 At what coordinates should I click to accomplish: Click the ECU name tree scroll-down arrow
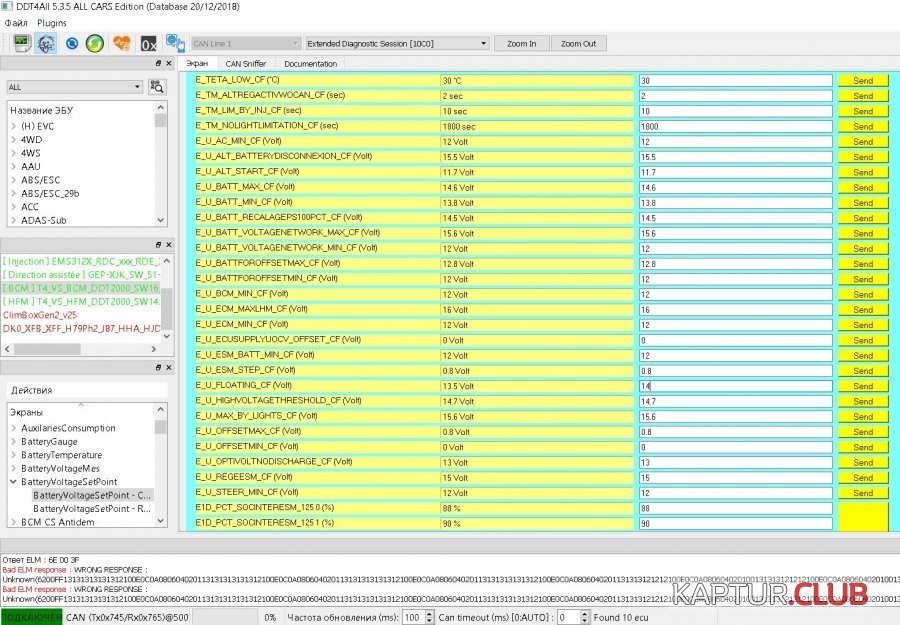(x=161, y=220)
